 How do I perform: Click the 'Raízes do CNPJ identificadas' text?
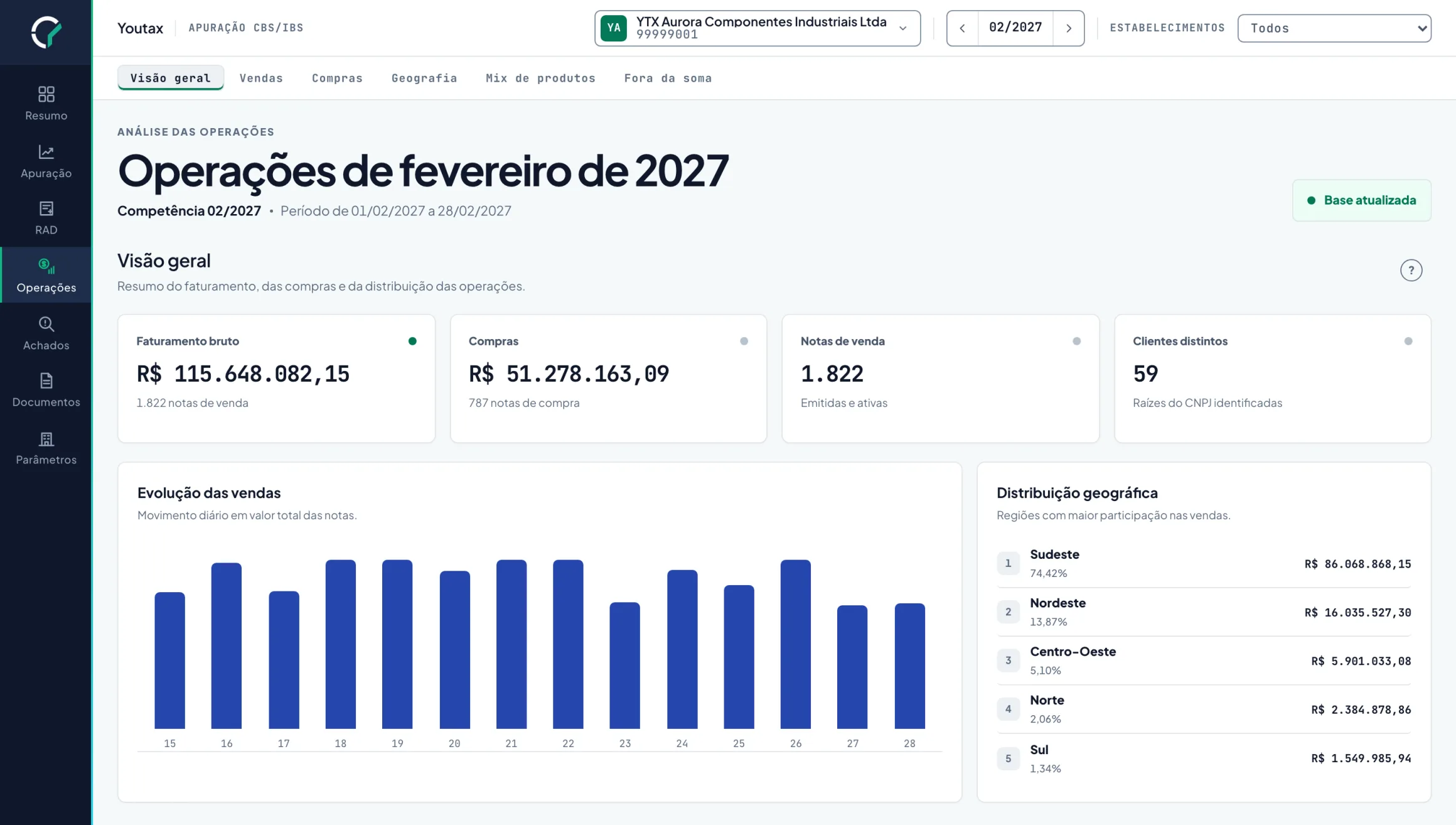(x=1207, y=403)
